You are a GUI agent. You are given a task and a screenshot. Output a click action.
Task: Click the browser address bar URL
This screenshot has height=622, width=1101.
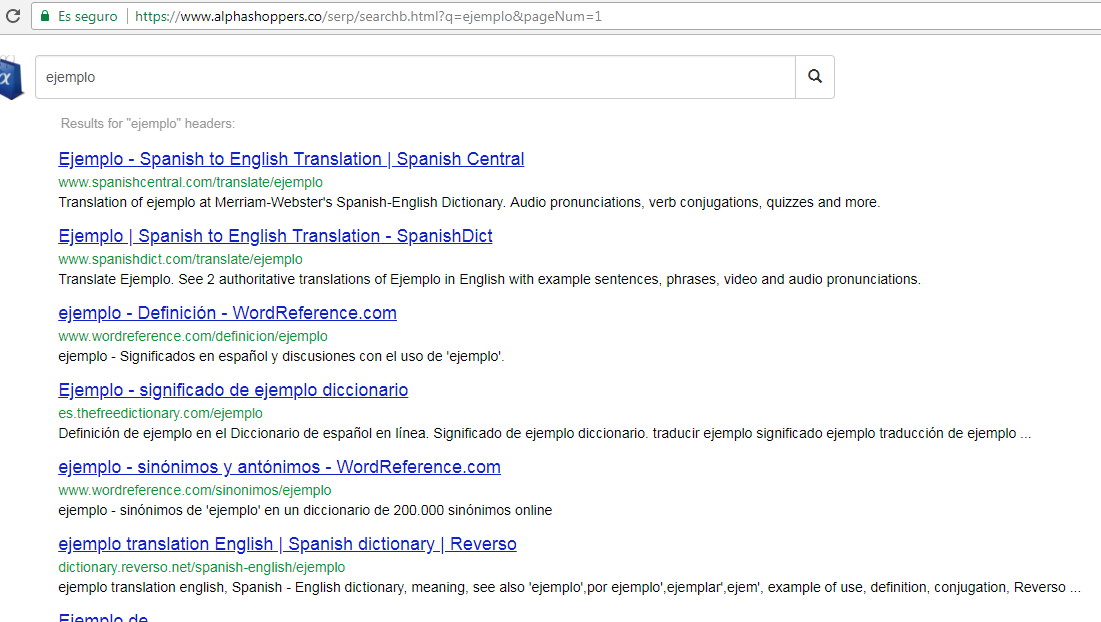click(368, 16)
